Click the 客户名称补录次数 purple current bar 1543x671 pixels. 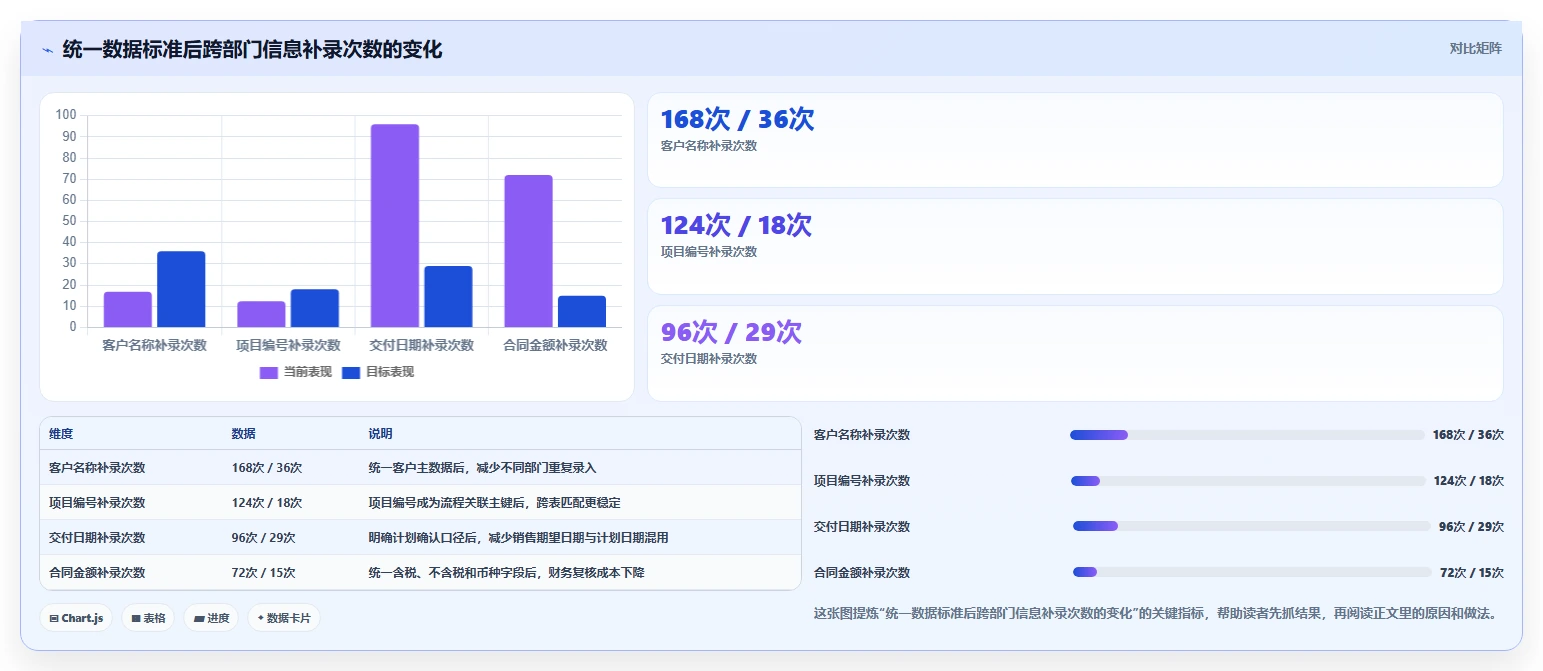click(128, 309)
